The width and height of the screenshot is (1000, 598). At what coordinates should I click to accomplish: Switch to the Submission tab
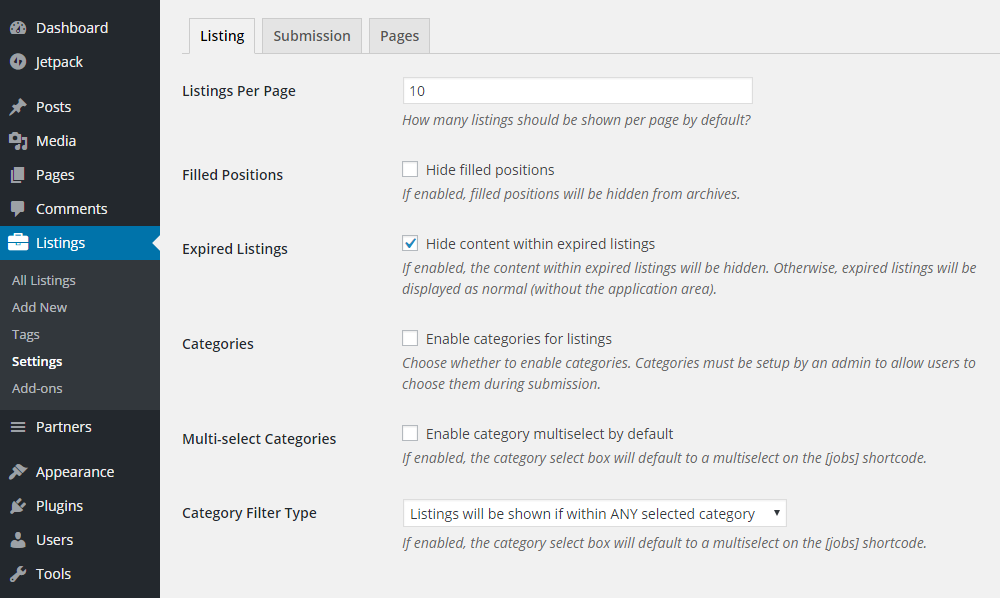(x=311, y=35)
